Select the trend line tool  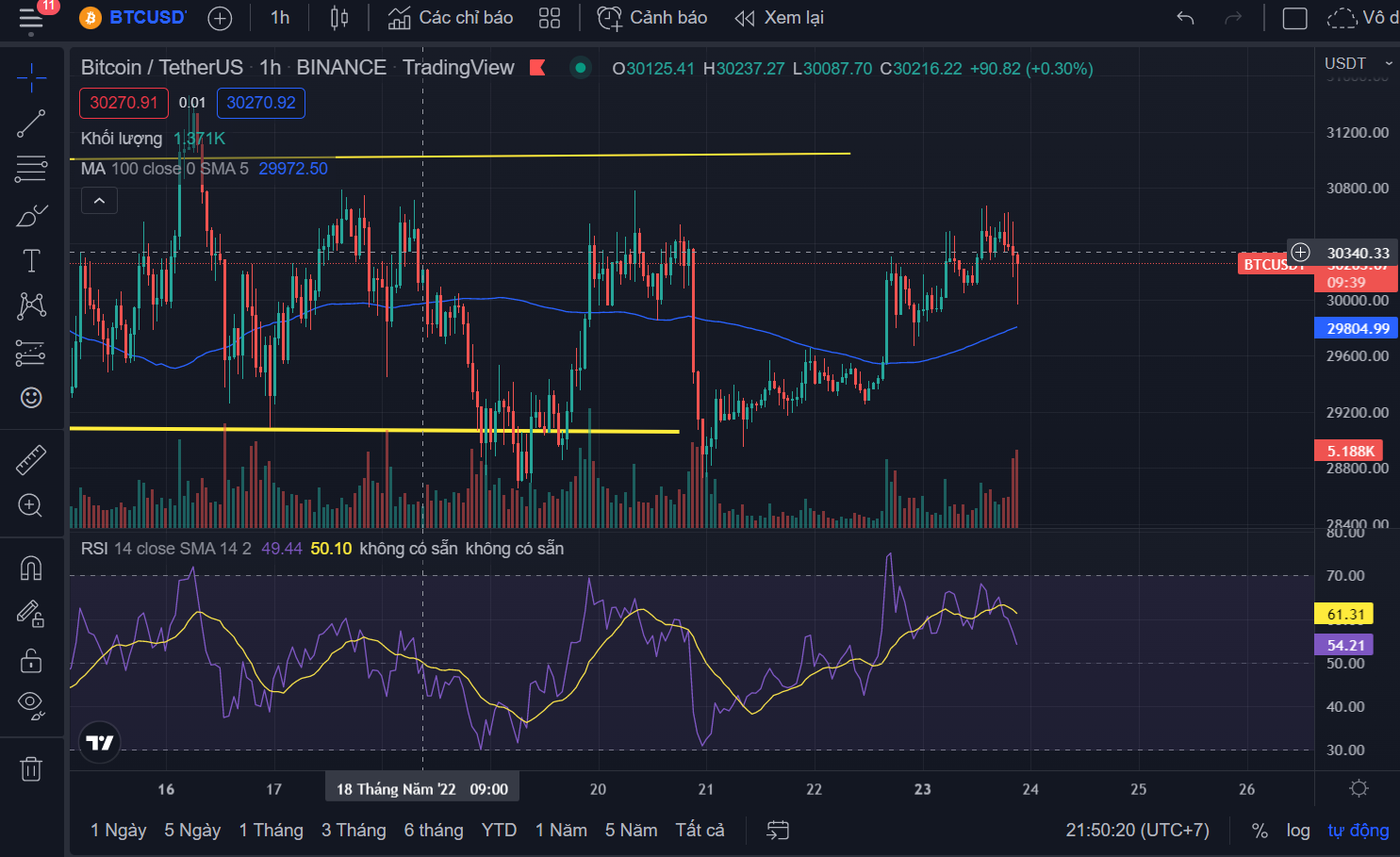tap(31, 124)
